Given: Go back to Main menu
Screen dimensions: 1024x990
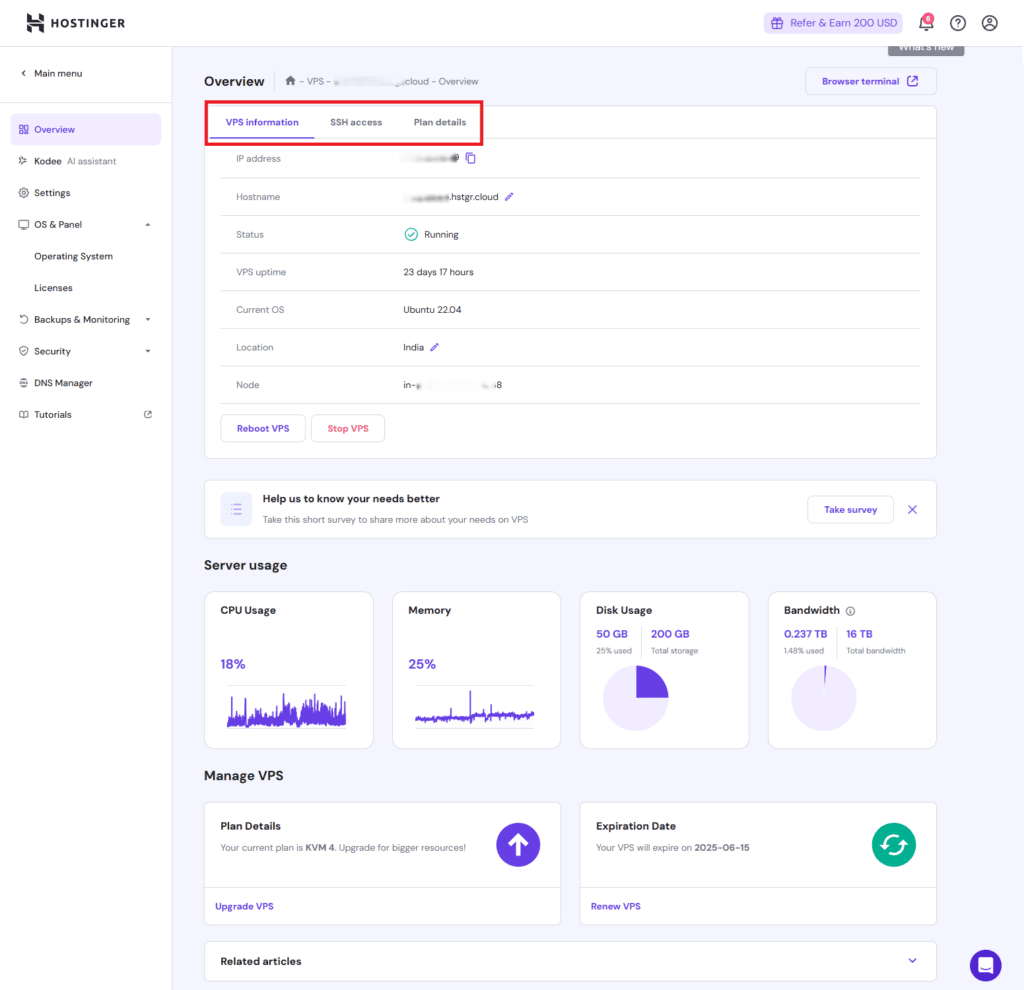Looking at the screenshot, I should click(51, 73).
